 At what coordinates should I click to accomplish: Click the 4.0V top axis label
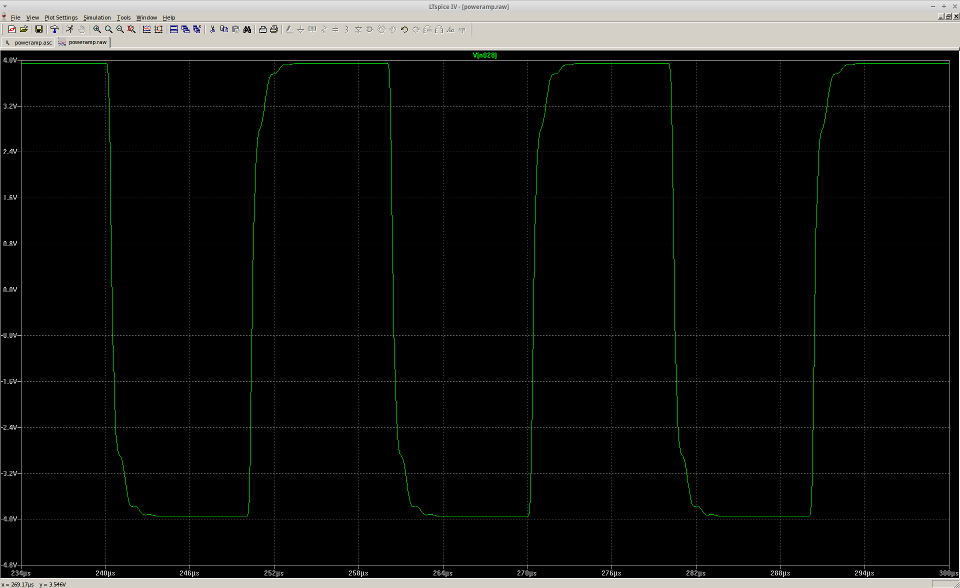tap(10, 60)
